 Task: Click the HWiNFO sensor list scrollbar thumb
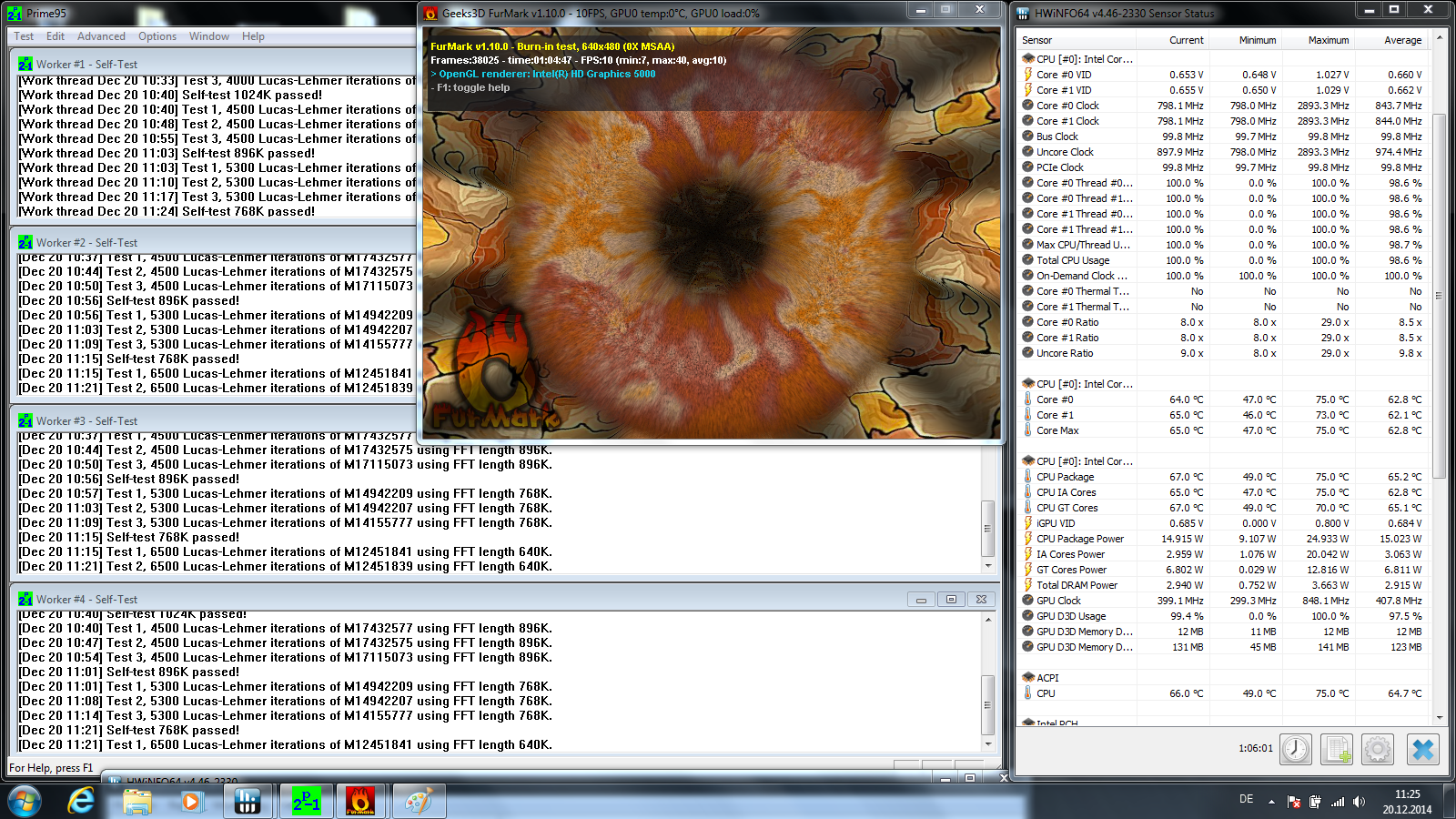pyautogui.click(x=1439, y=296)
